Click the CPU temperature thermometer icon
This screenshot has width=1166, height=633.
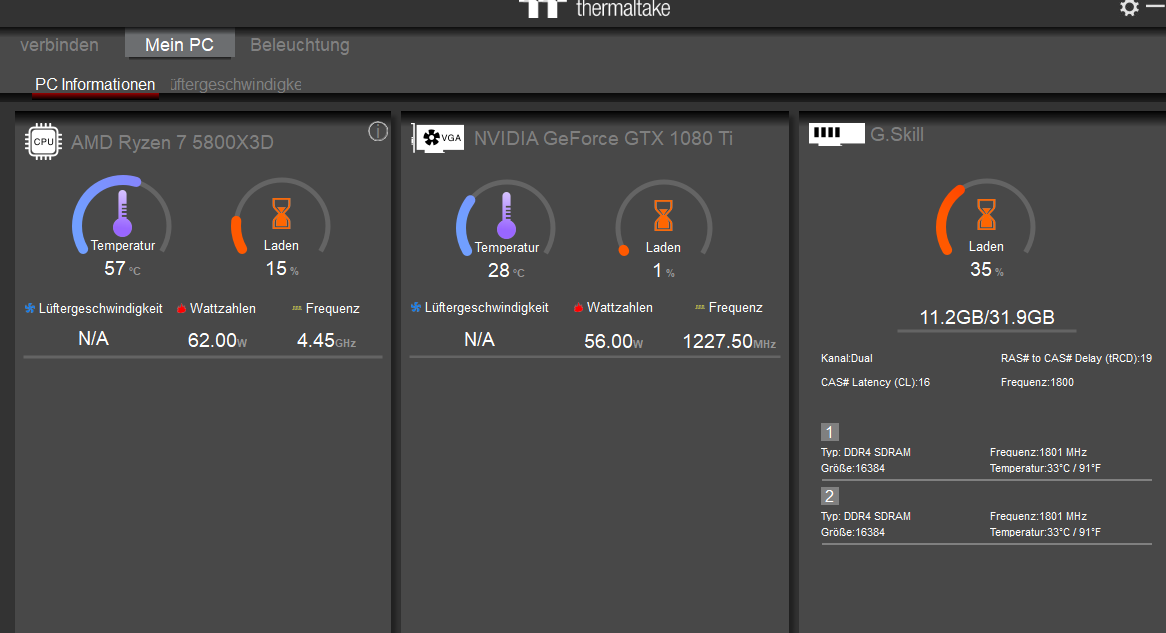[x=123, y=213]
